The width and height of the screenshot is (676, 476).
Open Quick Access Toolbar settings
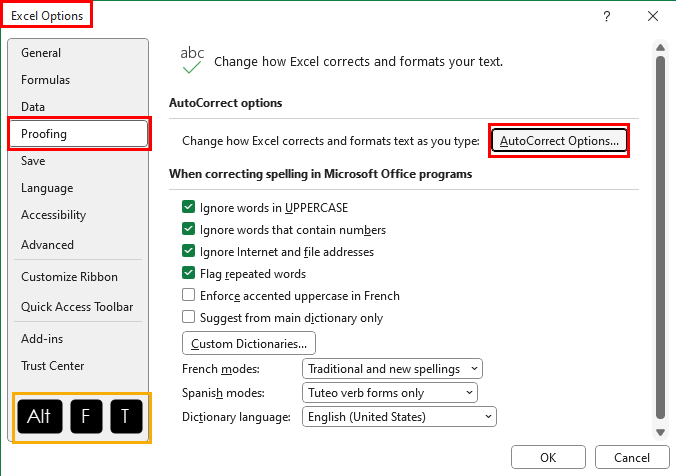click(78, 307)
